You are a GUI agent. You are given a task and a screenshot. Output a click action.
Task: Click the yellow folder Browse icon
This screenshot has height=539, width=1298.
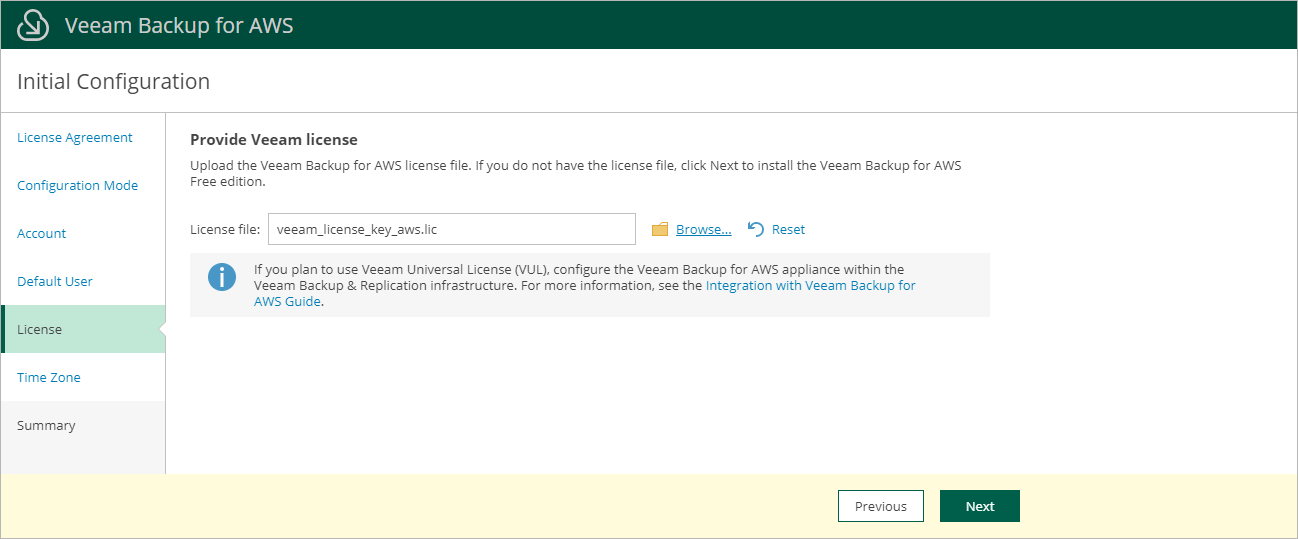(659, 230)
